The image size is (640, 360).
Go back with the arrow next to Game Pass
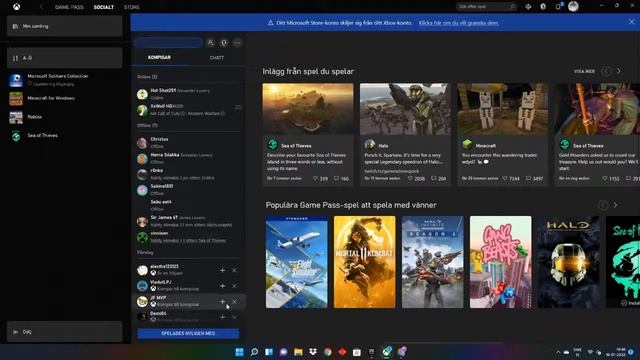coord(41,7)
